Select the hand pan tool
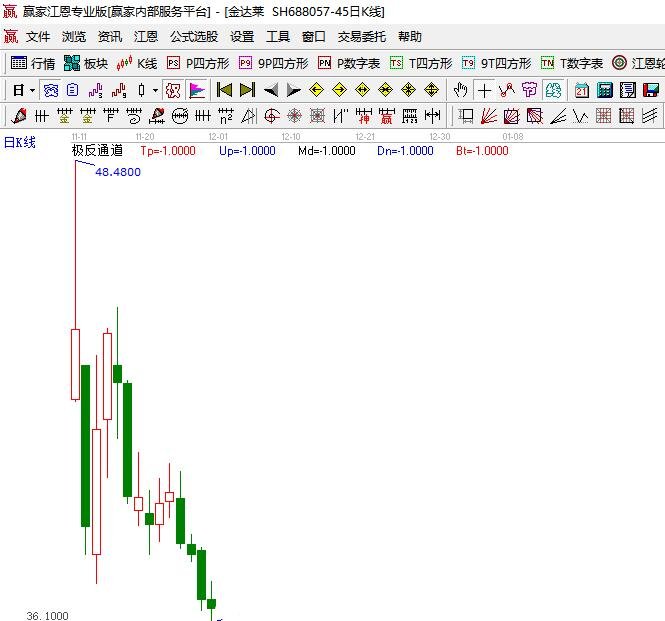 461,90
